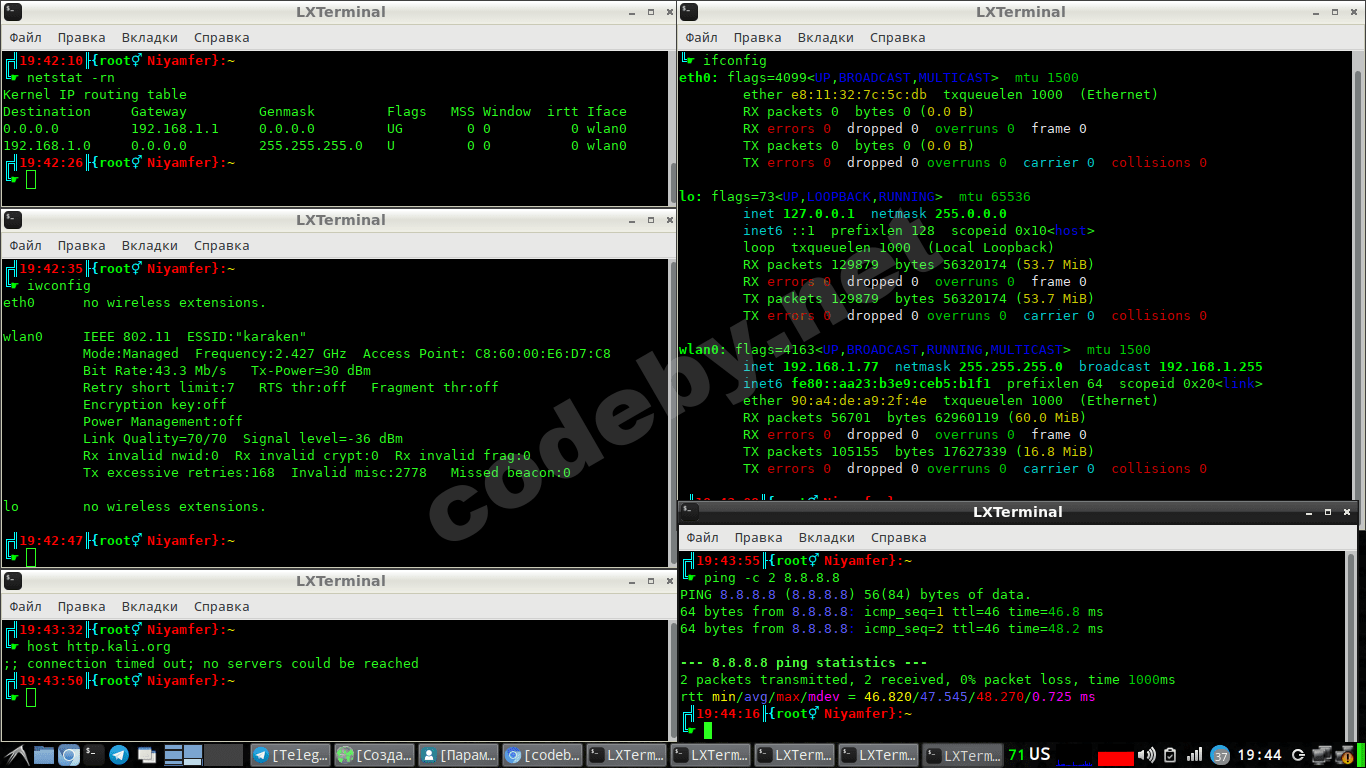Click the show-desktop (minimize all windows) icon
Image resolution: width=1366 pixels, height=768 pixels.
tap(147, 755)
